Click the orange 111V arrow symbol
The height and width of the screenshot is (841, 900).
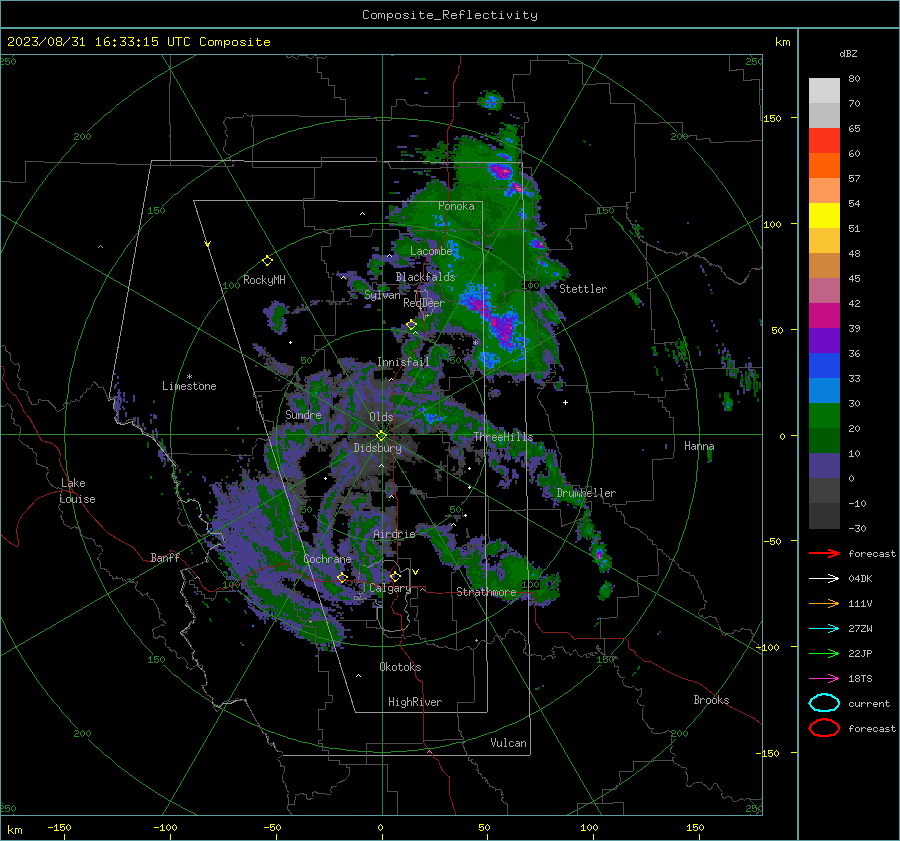pyautogui.click(x=824, y=603)
